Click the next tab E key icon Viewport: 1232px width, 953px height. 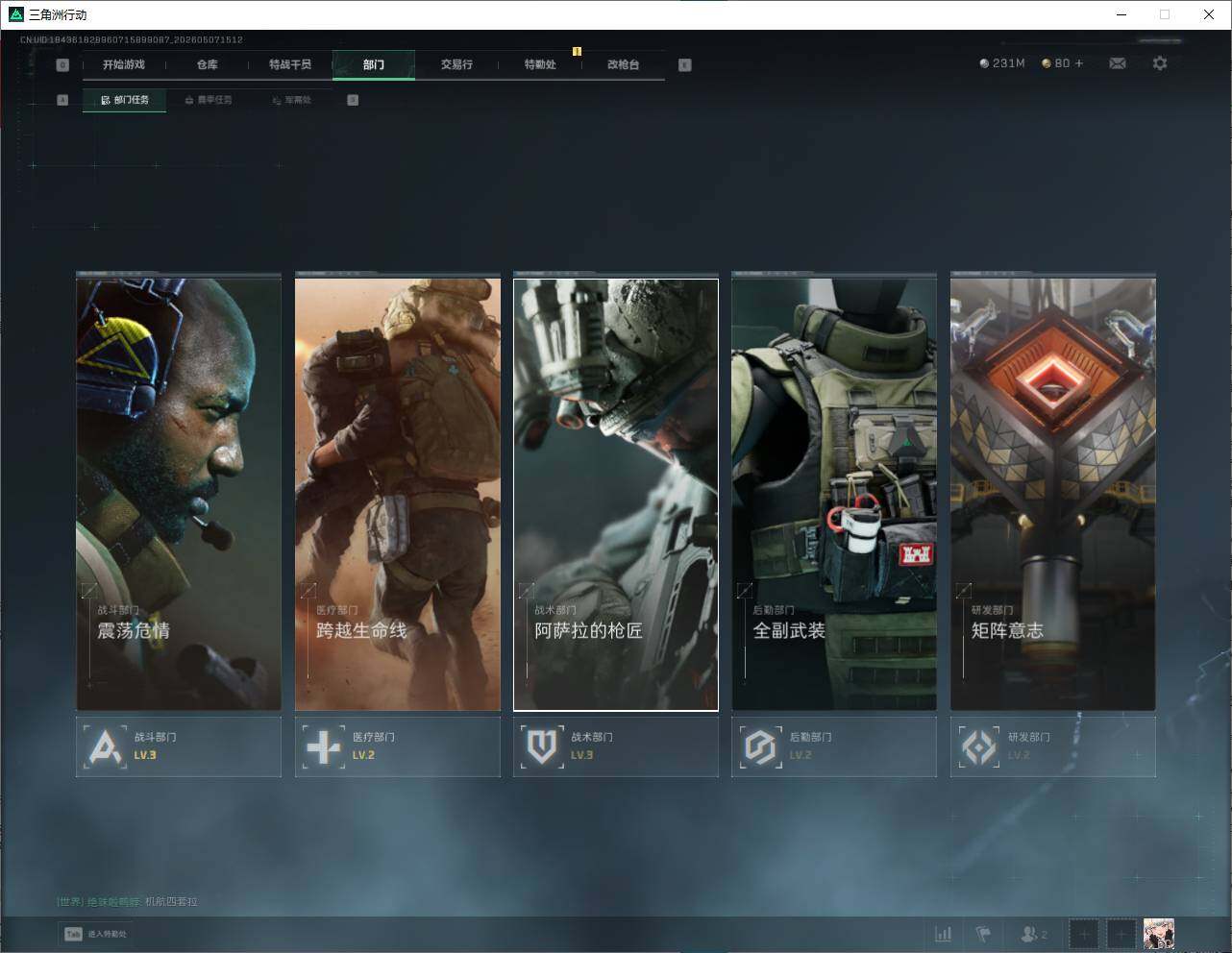pos(684,65)
